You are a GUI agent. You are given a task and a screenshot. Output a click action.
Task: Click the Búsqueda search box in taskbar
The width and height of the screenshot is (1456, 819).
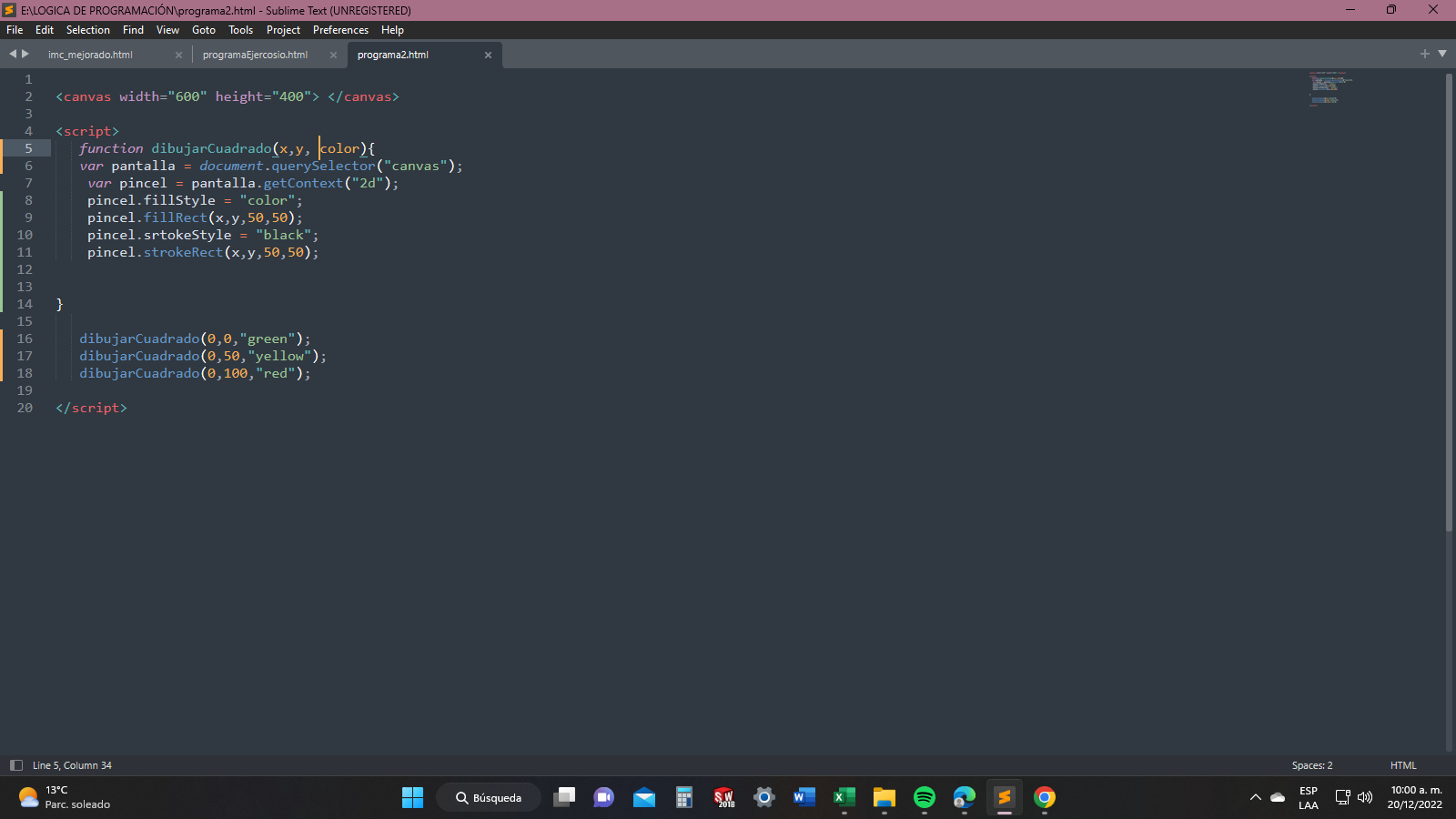[x=489, y=798]
